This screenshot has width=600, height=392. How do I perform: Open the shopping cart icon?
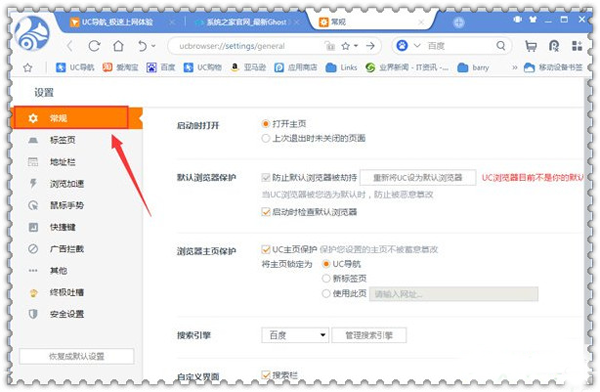pos(531,46)
